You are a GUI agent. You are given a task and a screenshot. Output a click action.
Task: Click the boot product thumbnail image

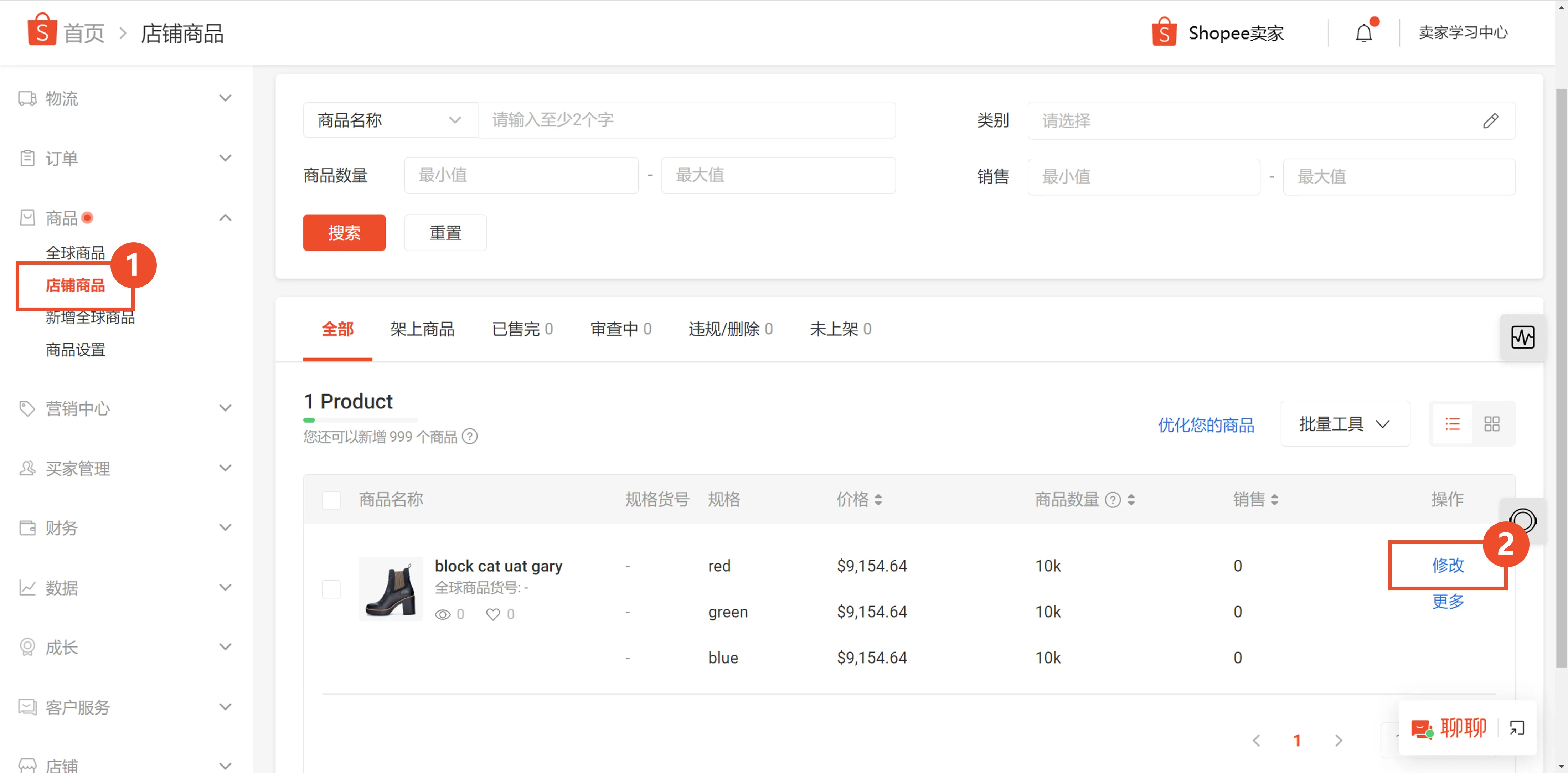tap(391, 588)
